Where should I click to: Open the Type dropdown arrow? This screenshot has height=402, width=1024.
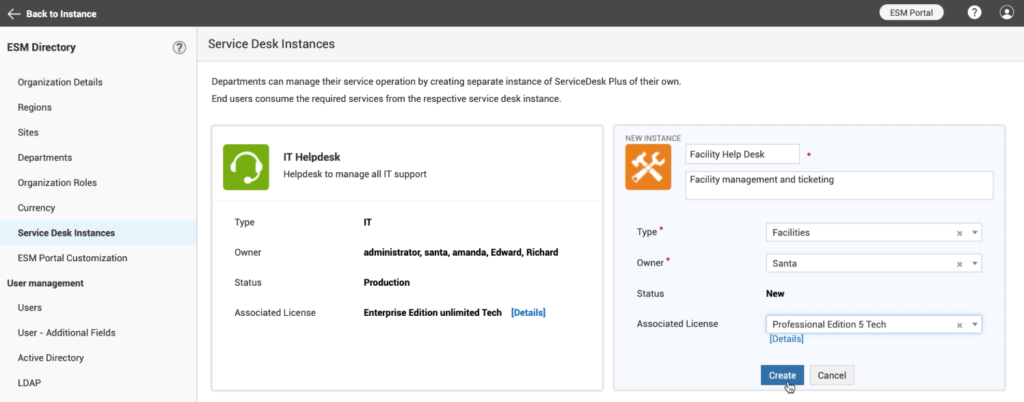974,233
